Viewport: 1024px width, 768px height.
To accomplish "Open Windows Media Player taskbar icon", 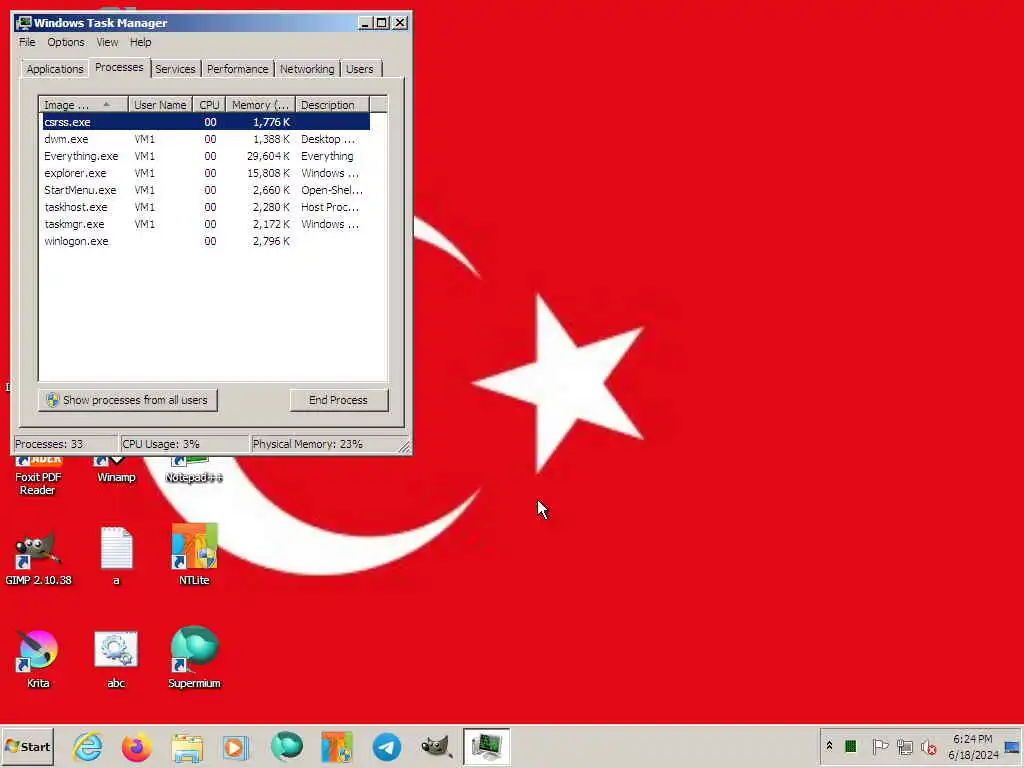I will pos(236,746).
